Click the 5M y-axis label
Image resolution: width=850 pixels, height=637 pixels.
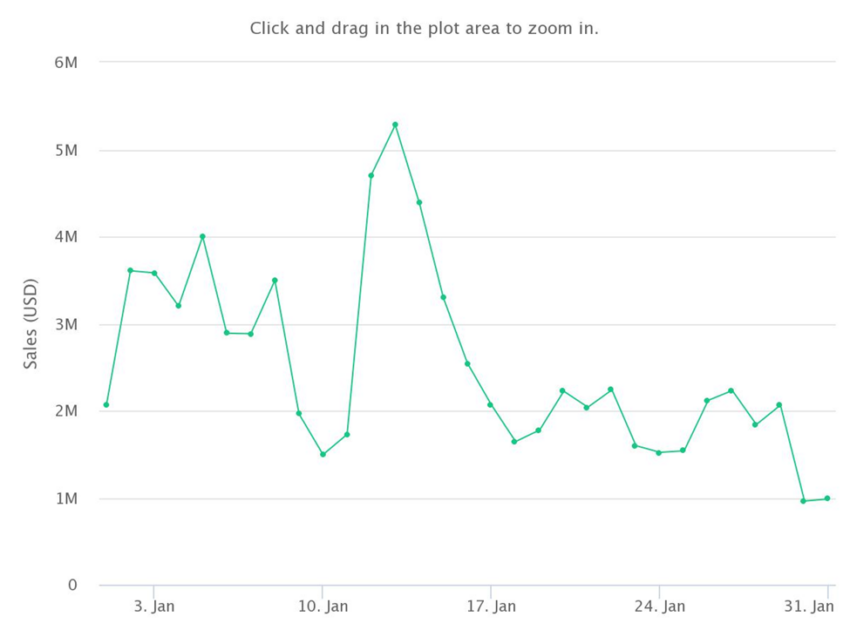pyautogui.click(x=66, y=150)
